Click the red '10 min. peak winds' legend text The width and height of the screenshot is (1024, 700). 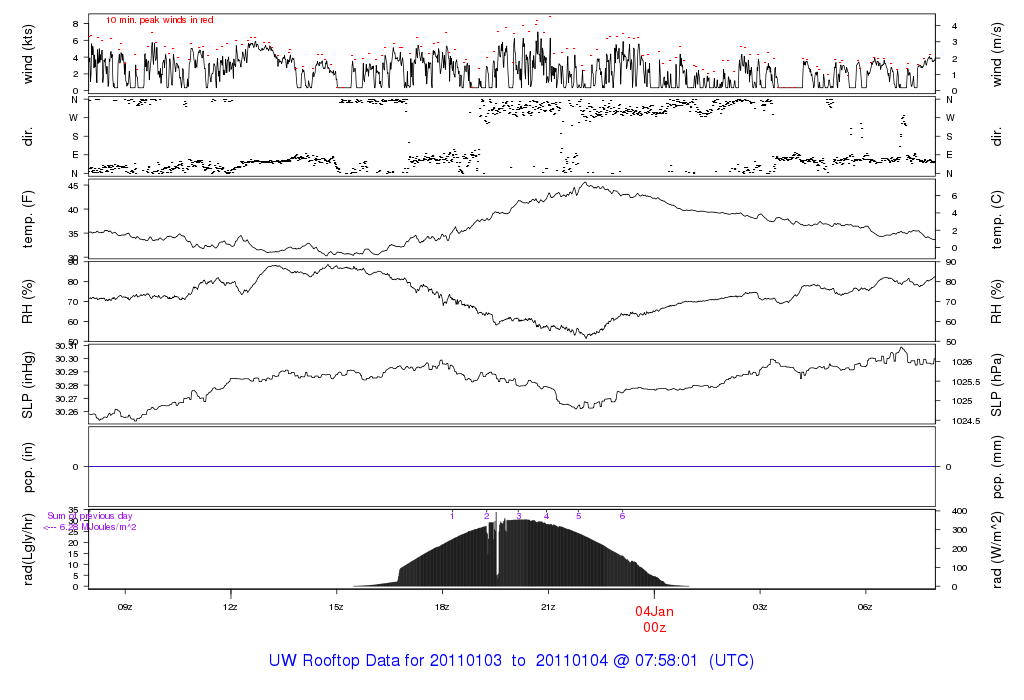pyautogui.click(x=160, y=20)
